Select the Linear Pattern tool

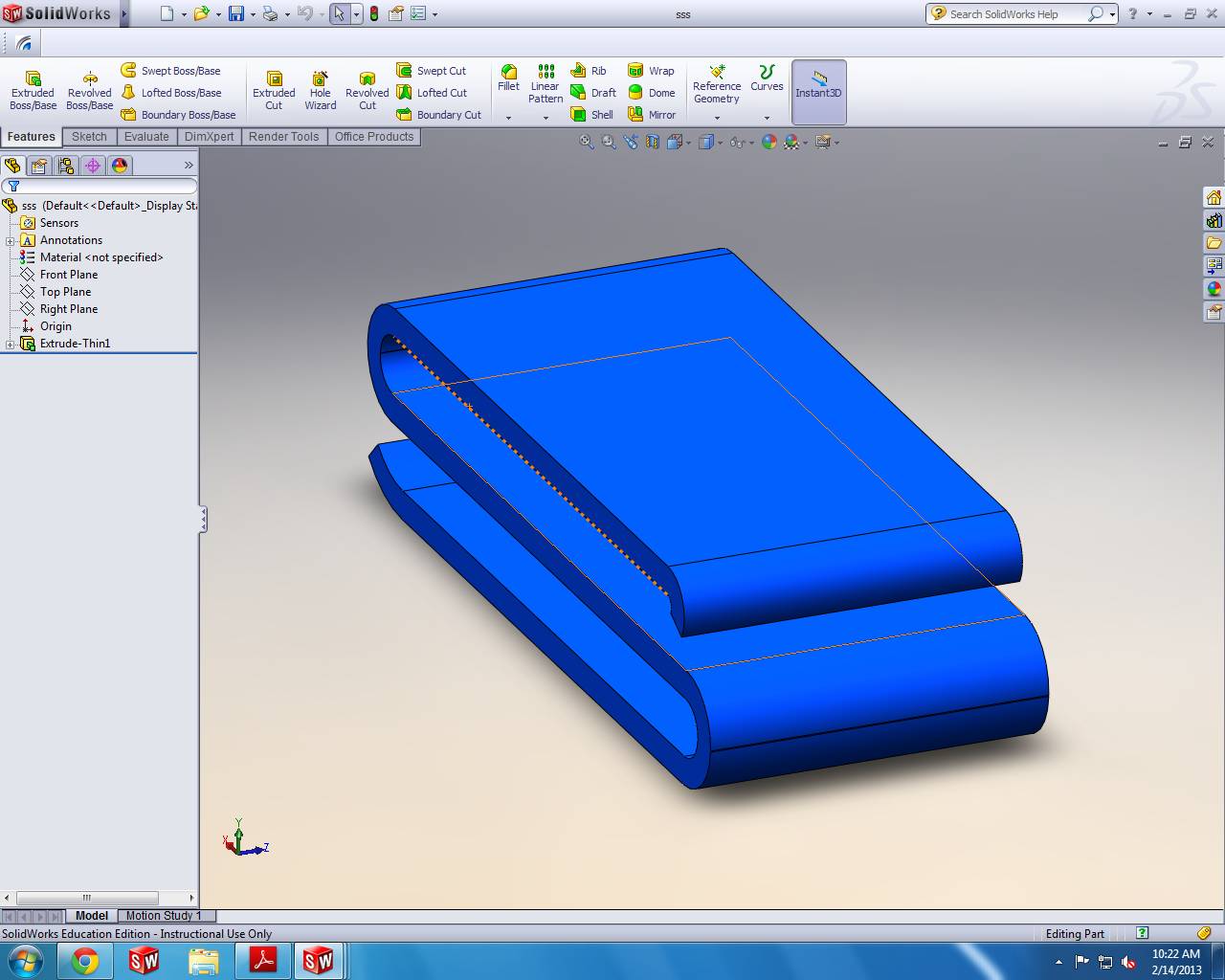tap(546, 84)
